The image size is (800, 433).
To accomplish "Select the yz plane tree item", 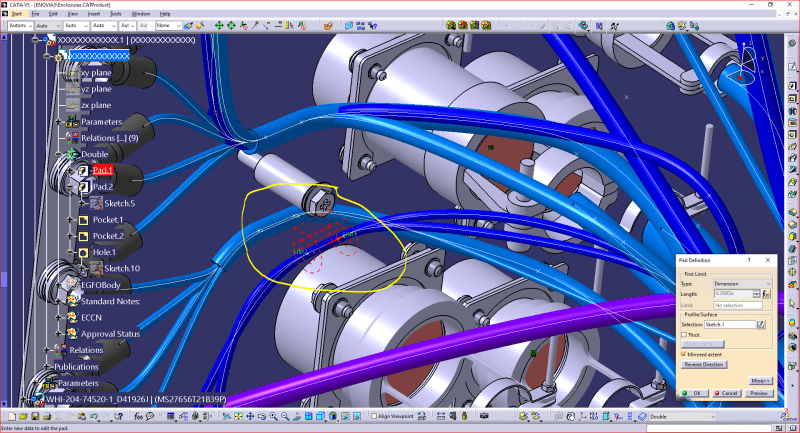I will 96,89.
